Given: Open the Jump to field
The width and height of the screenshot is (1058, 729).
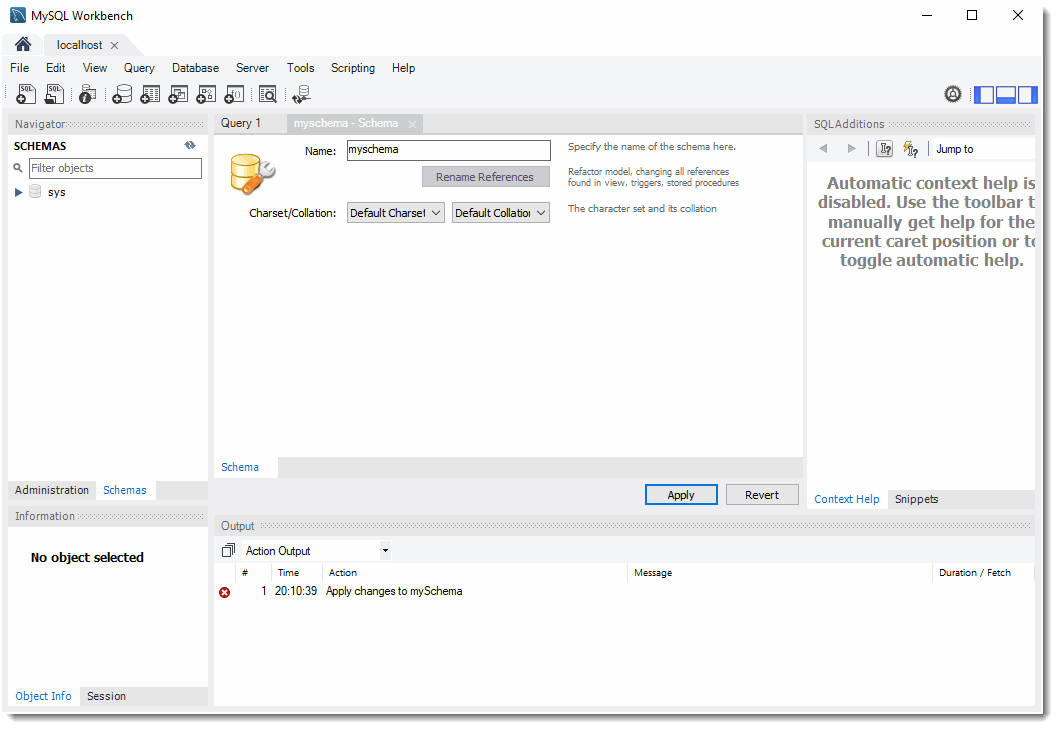Looking at the screenshot, I should point(984,149).
